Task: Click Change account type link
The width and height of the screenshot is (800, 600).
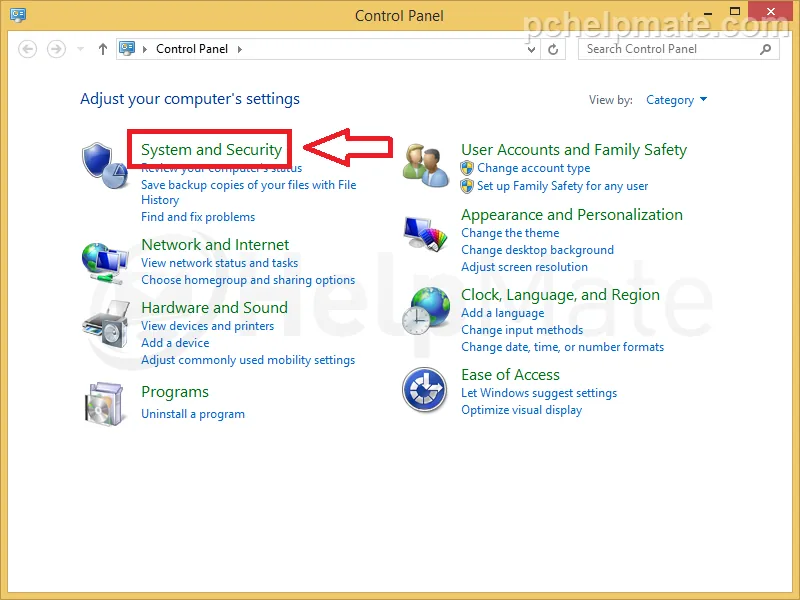Action: click(534, 168)
